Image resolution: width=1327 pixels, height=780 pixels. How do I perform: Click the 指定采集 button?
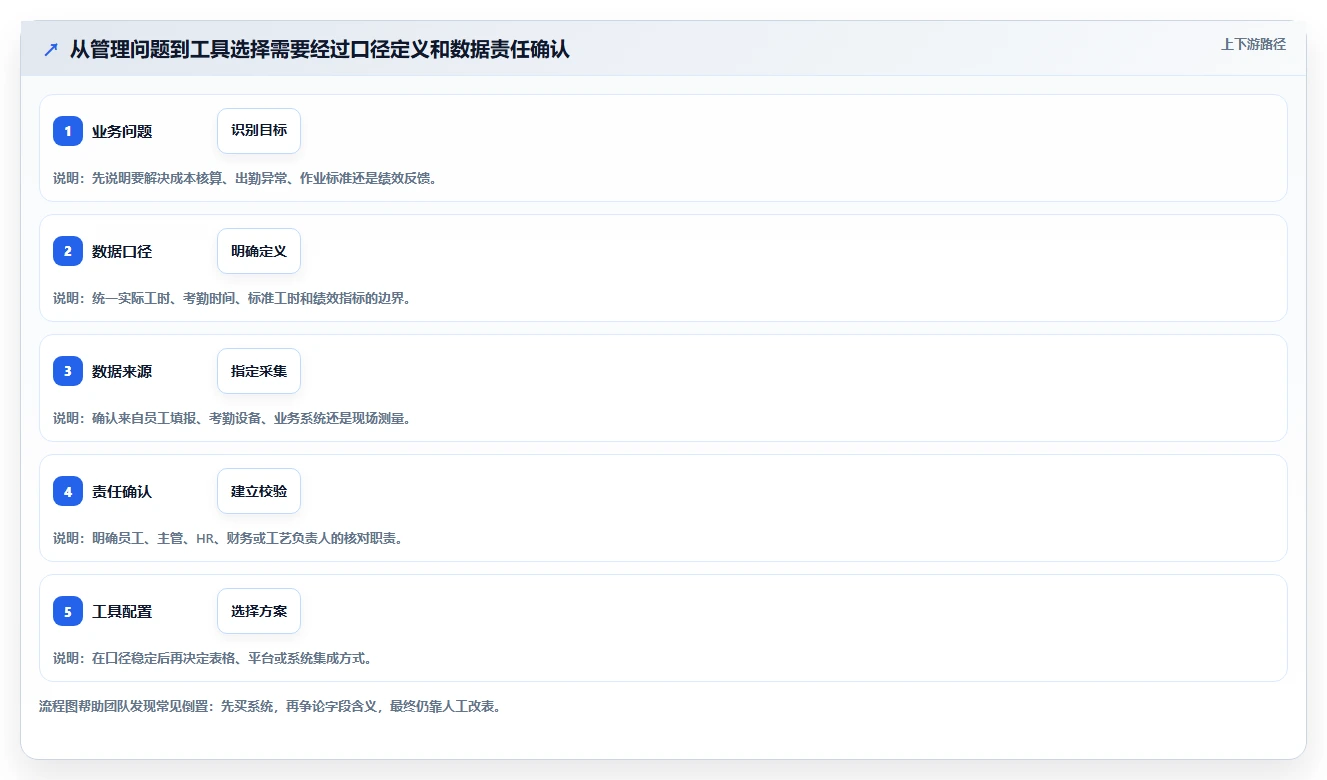click(259, 371)
